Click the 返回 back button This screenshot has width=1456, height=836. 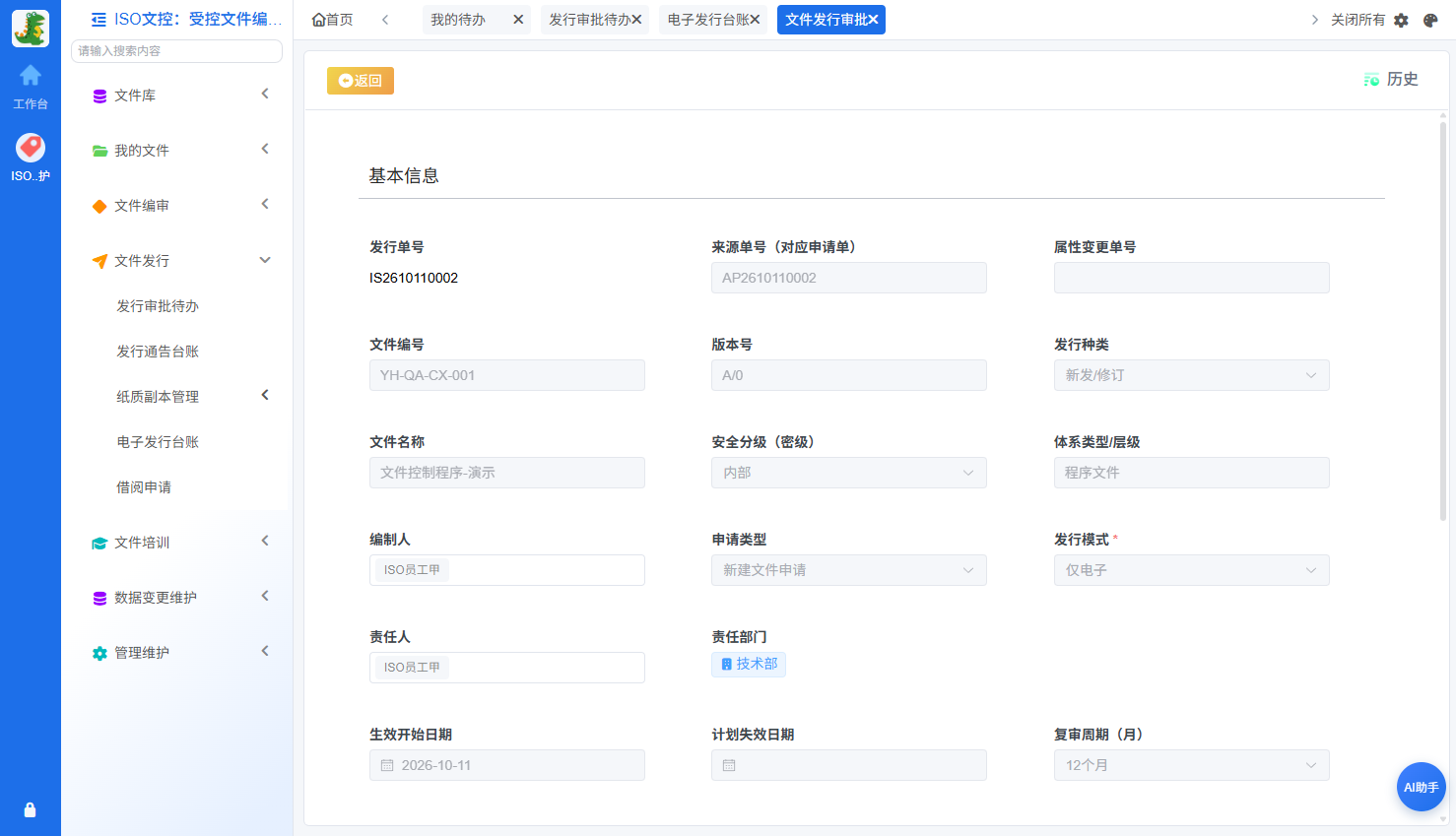(361, 81)
